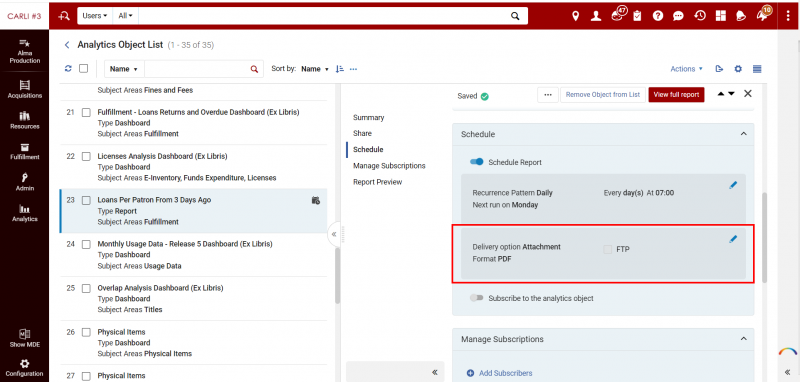The height and width of the screenshot is (382, 800).
Task: Click the Add Subscribers link
Action: click(x=499, y=373)
